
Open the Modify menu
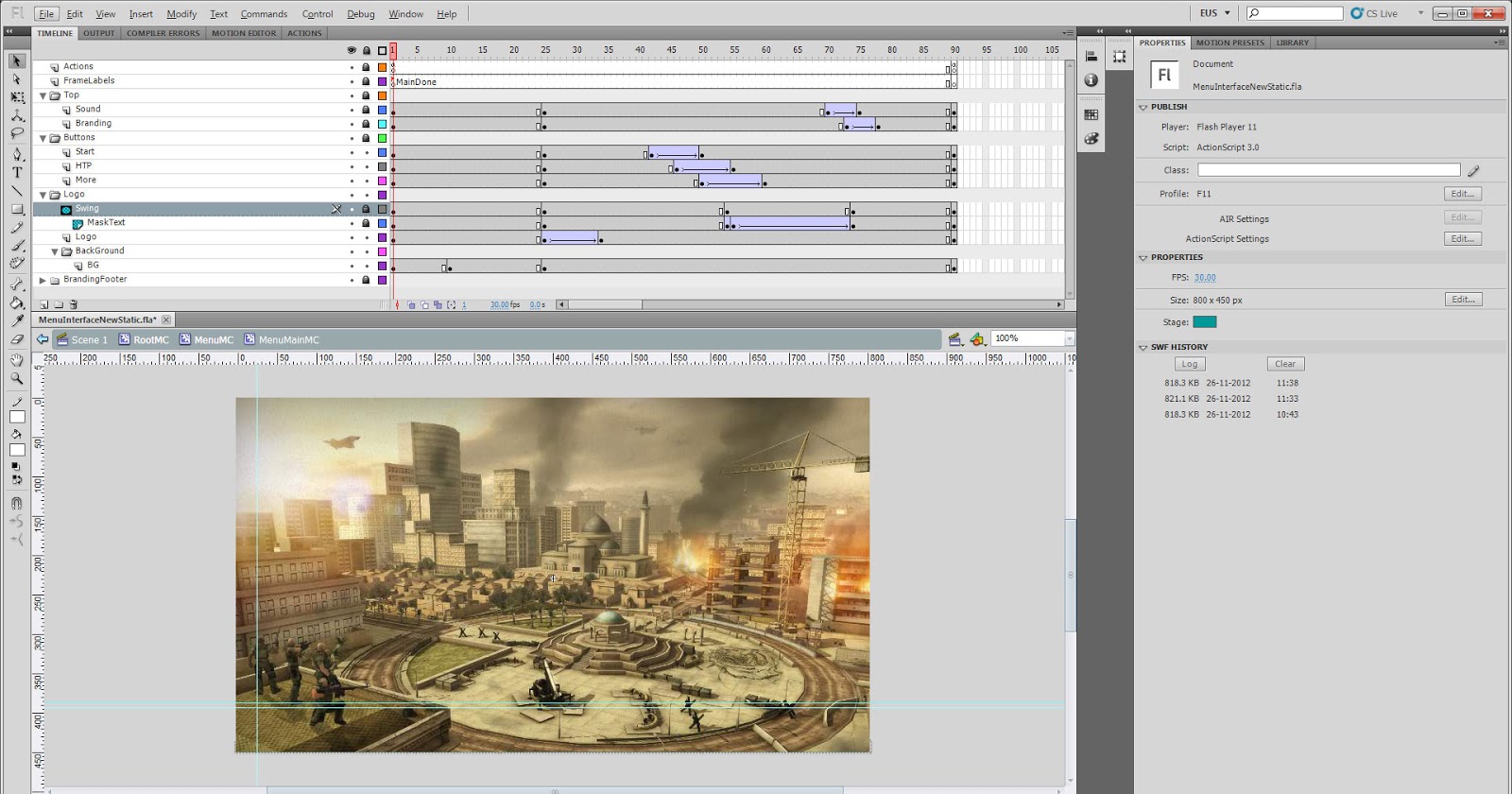click(181, 14)
